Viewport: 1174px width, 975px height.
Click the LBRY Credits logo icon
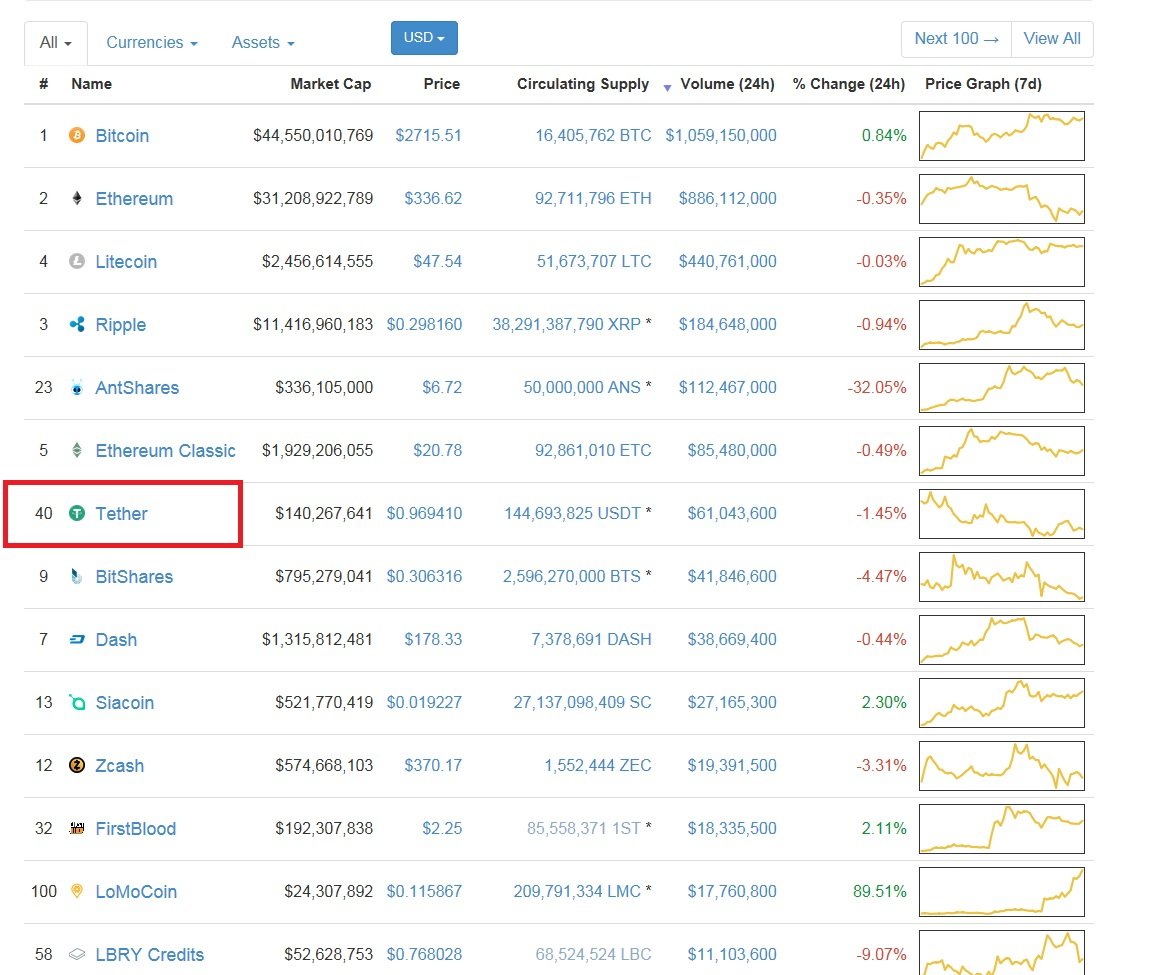76,954
